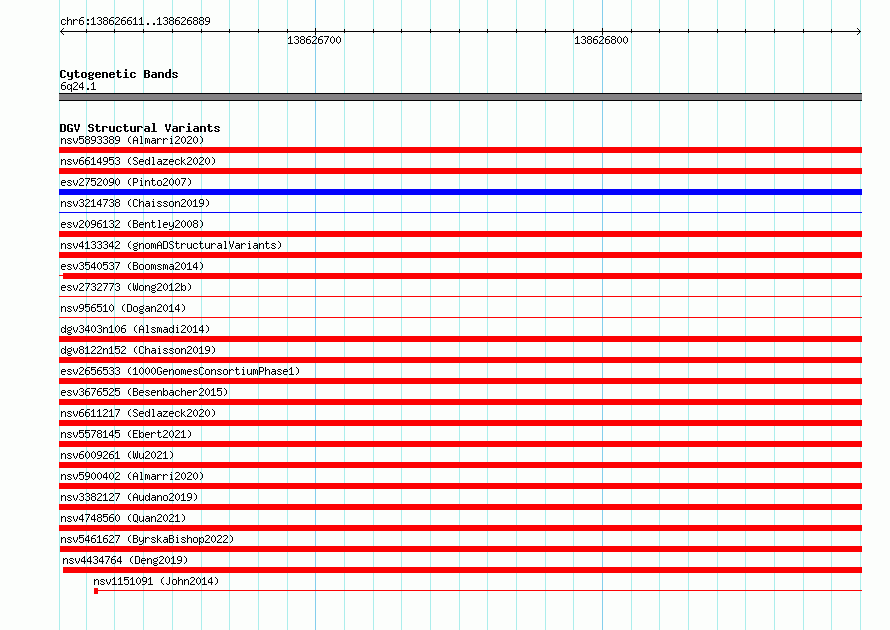Click the blue esv2752090 variant bar
This screenshot has height=630, width=890.
[x=460, y=192]
